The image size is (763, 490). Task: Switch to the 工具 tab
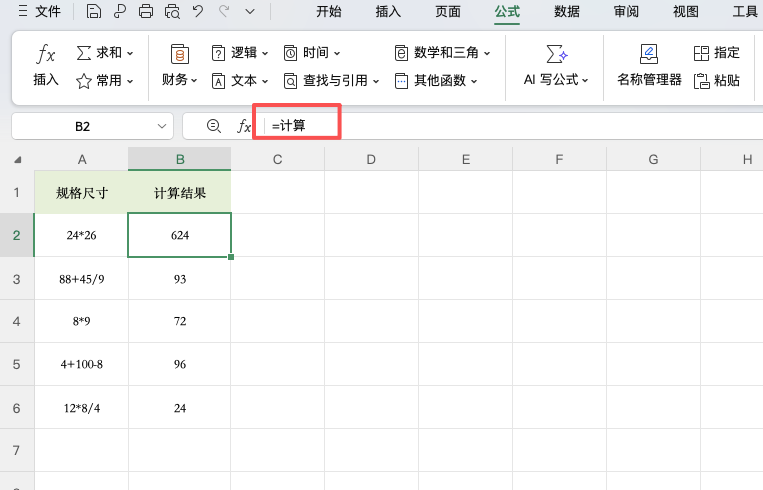click(x=745, y=11)
